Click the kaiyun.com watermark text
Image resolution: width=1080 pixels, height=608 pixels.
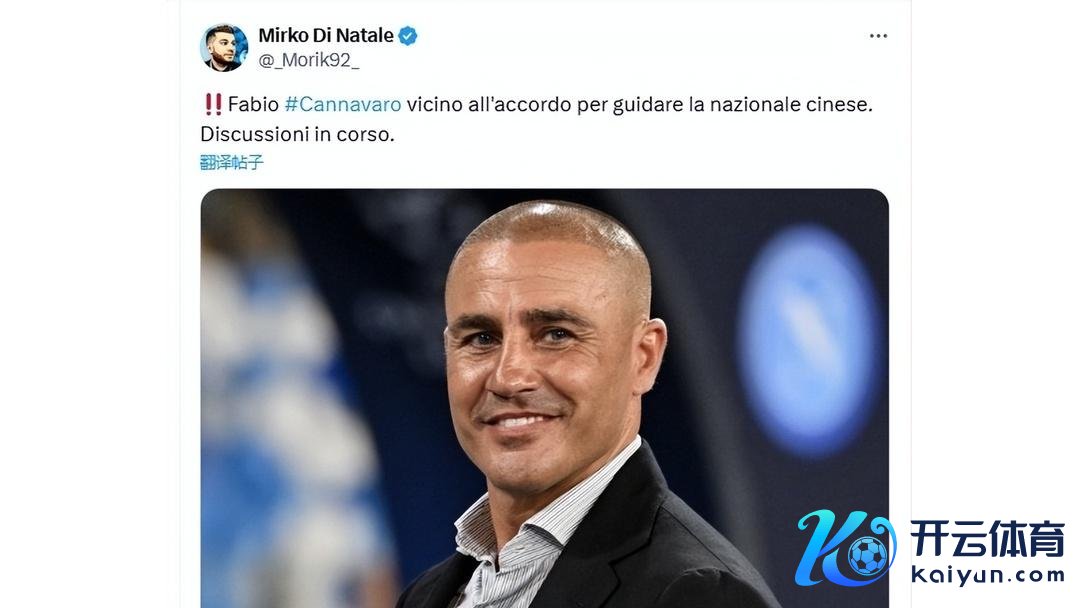[x=987, y=575]
